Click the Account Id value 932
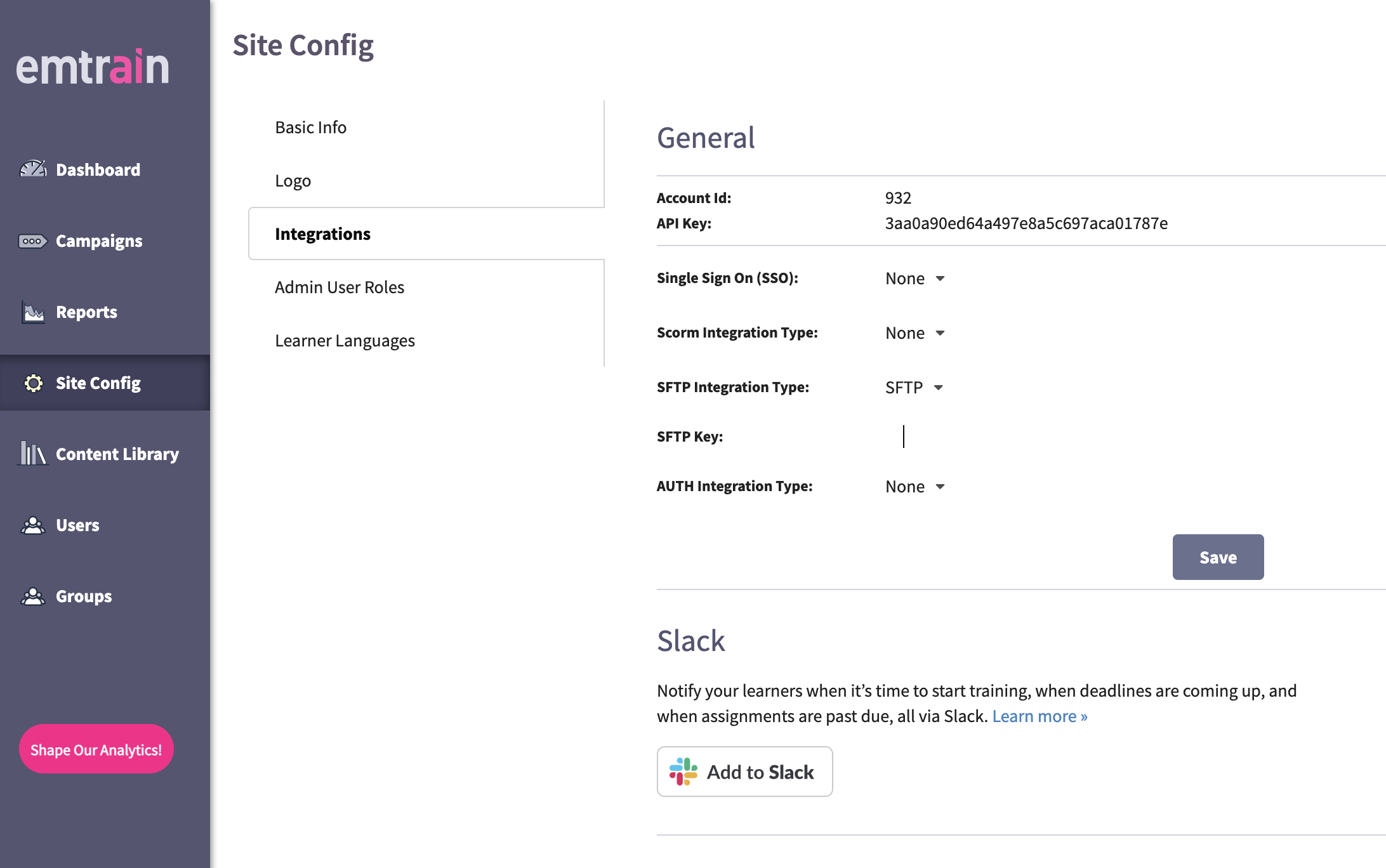 [898, 198]
